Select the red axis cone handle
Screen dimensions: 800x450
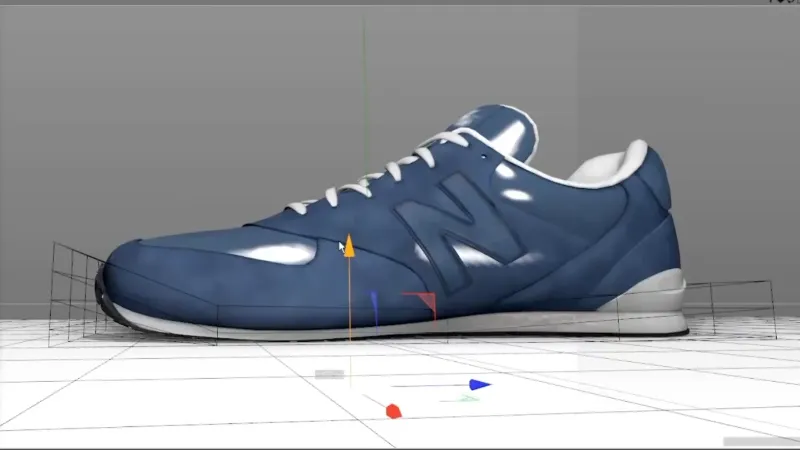[393, 411]
